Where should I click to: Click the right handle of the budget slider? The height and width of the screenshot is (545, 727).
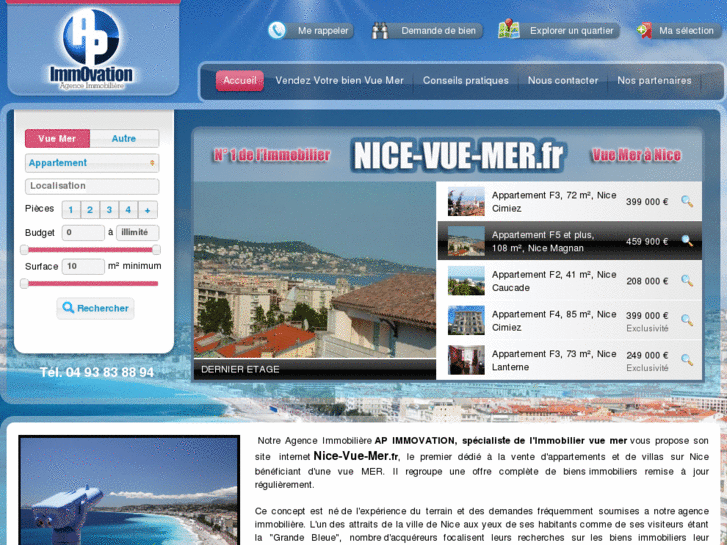(x=156, y=249)
